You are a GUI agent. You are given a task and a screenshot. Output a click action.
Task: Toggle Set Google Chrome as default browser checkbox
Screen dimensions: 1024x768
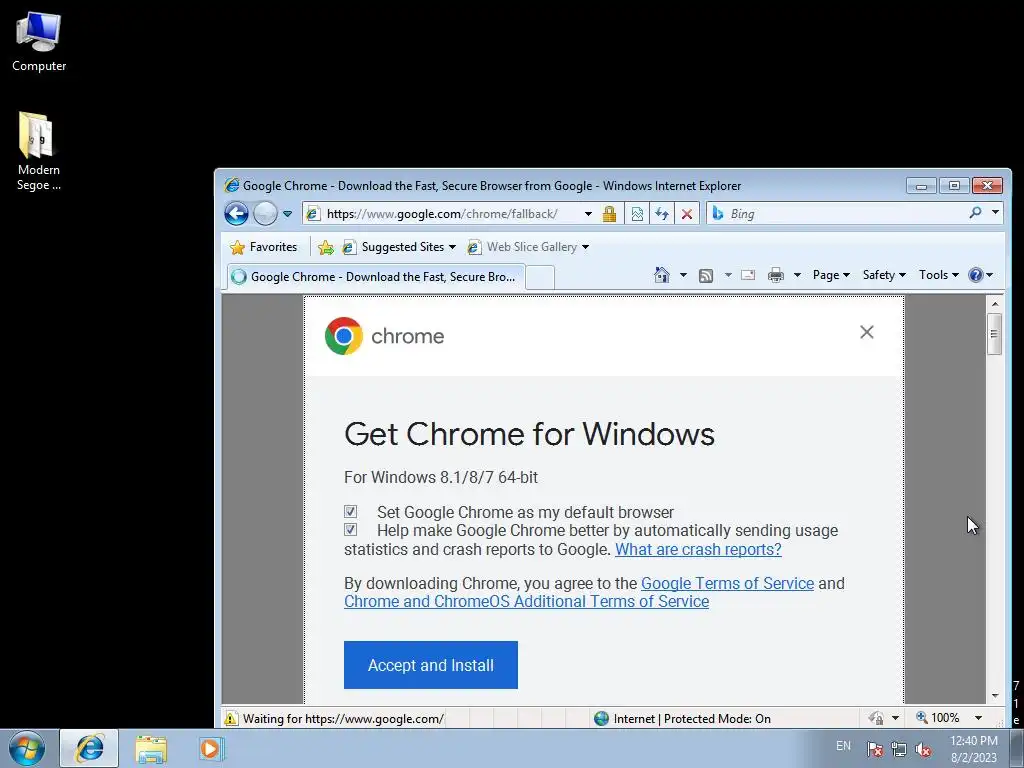click(351, 511)
